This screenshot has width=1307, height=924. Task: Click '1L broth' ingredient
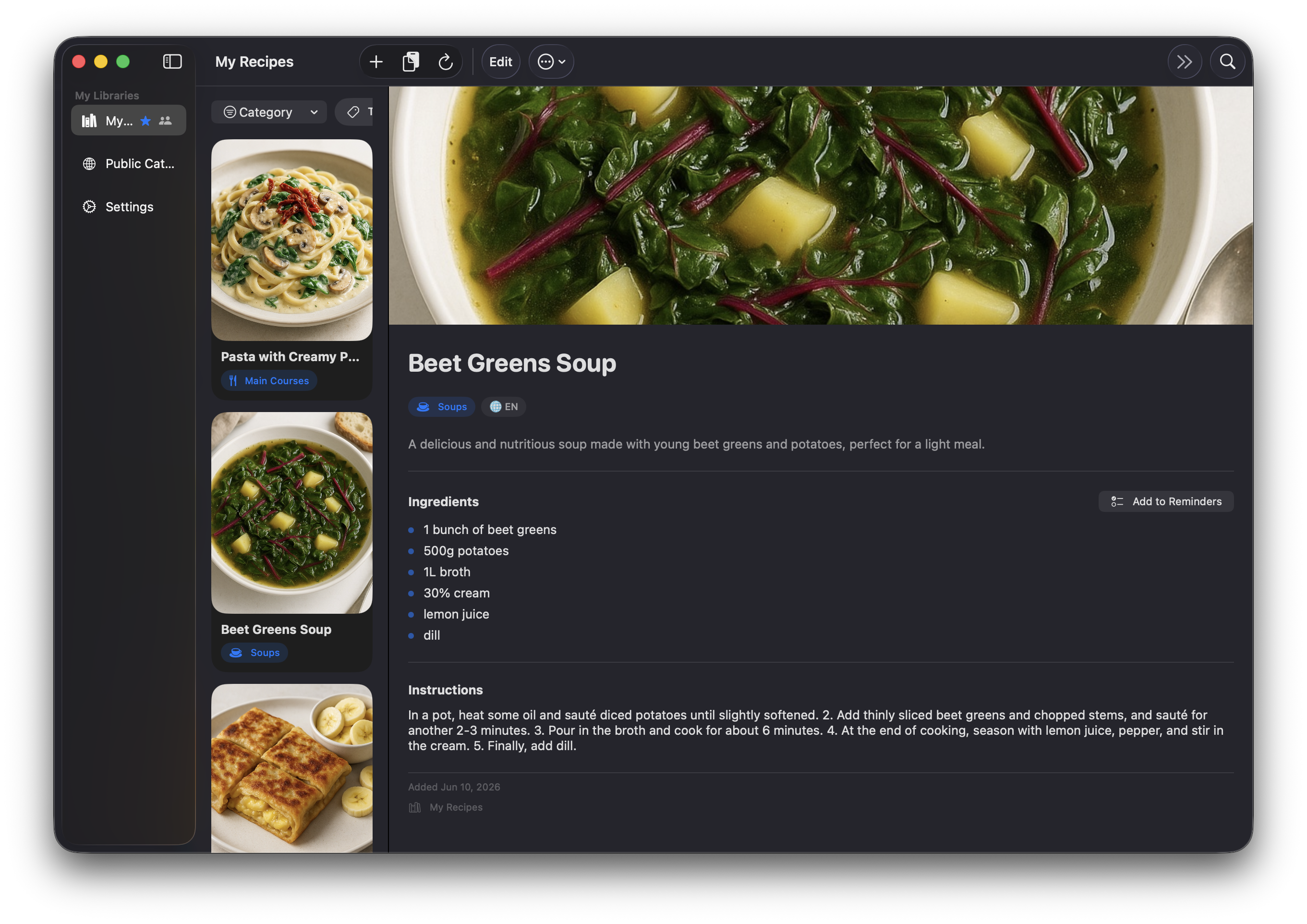[x=447, y=571]
